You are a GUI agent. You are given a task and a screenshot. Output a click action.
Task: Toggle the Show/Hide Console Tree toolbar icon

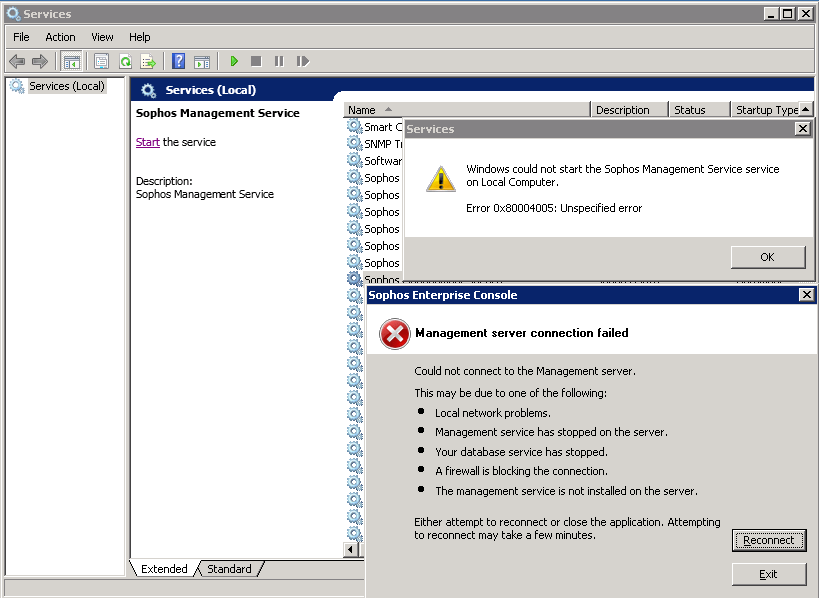pyautogui.click(x=72, y=62)
